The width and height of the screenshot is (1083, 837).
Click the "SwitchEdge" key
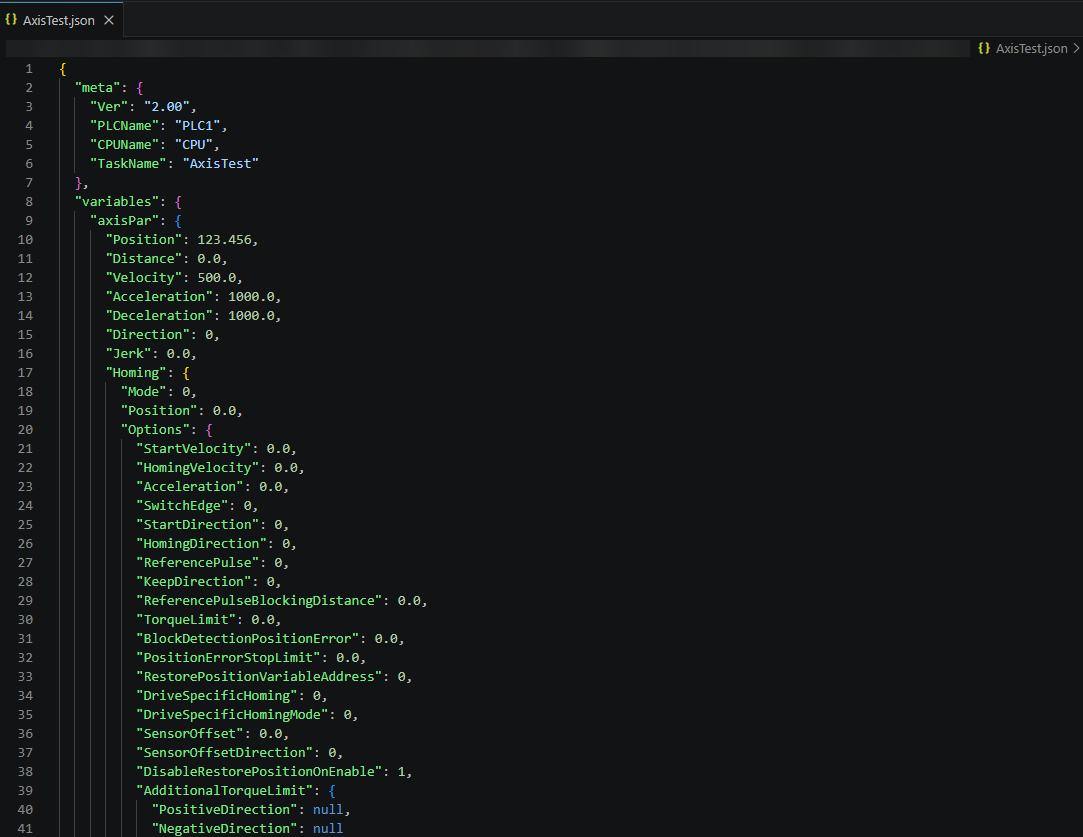182,506
